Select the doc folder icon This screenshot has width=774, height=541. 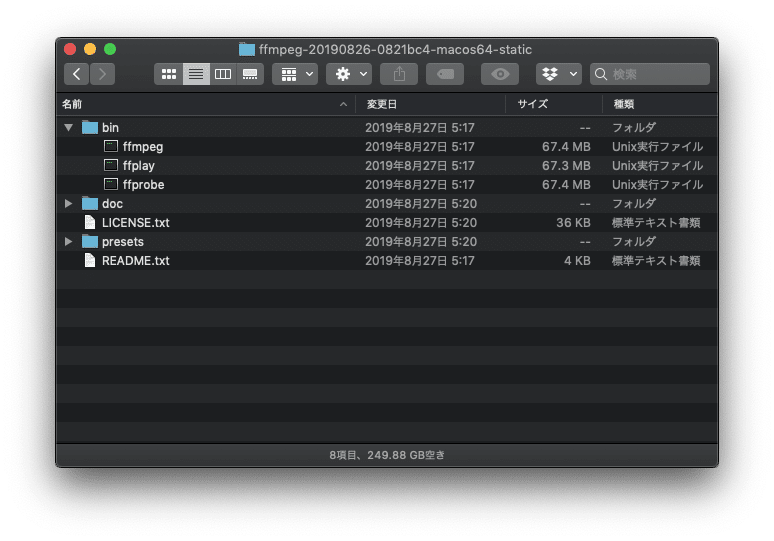click(90, 203)
